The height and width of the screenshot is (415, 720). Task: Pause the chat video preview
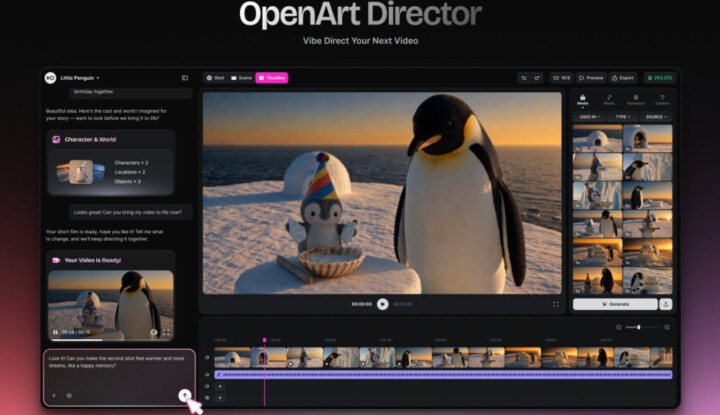56,332
